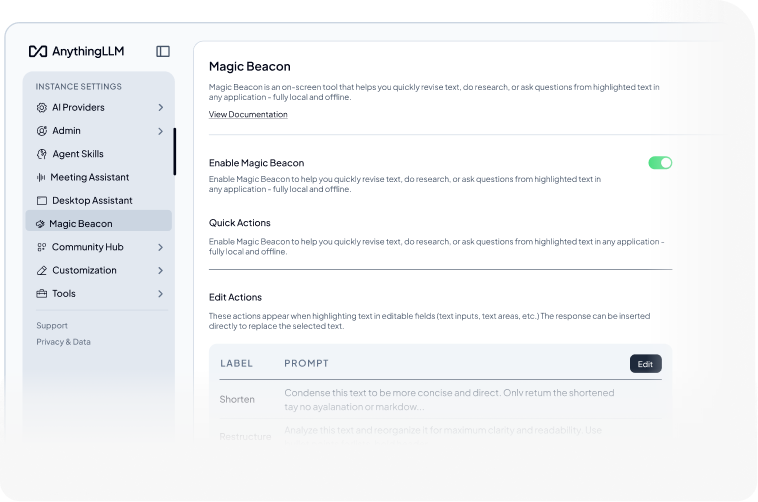Click the Community Hub icon

coord(42,247)
